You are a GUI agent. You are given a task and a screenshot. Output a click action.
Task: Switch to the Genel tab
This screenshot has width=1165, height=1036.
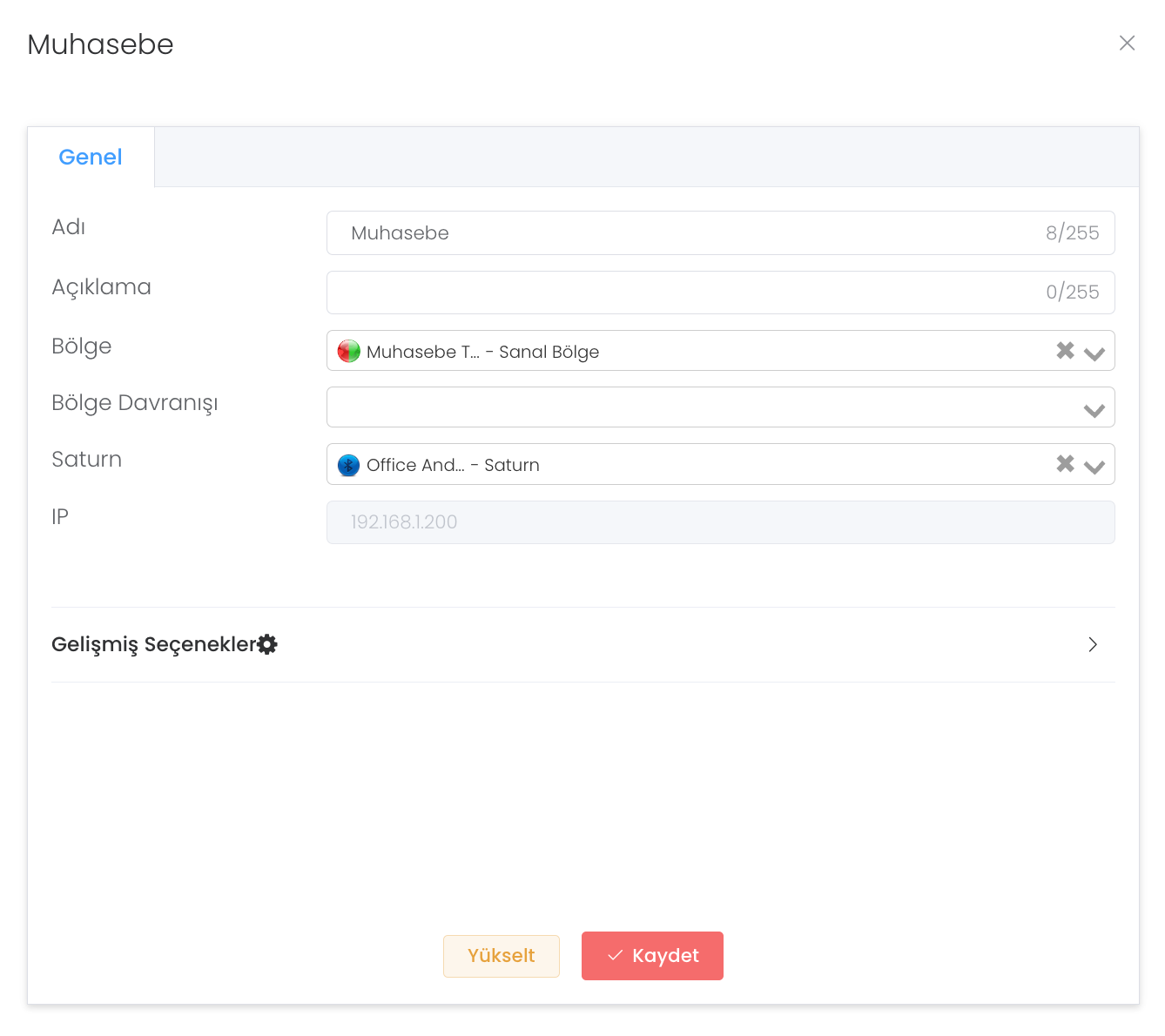click(91, 158)
